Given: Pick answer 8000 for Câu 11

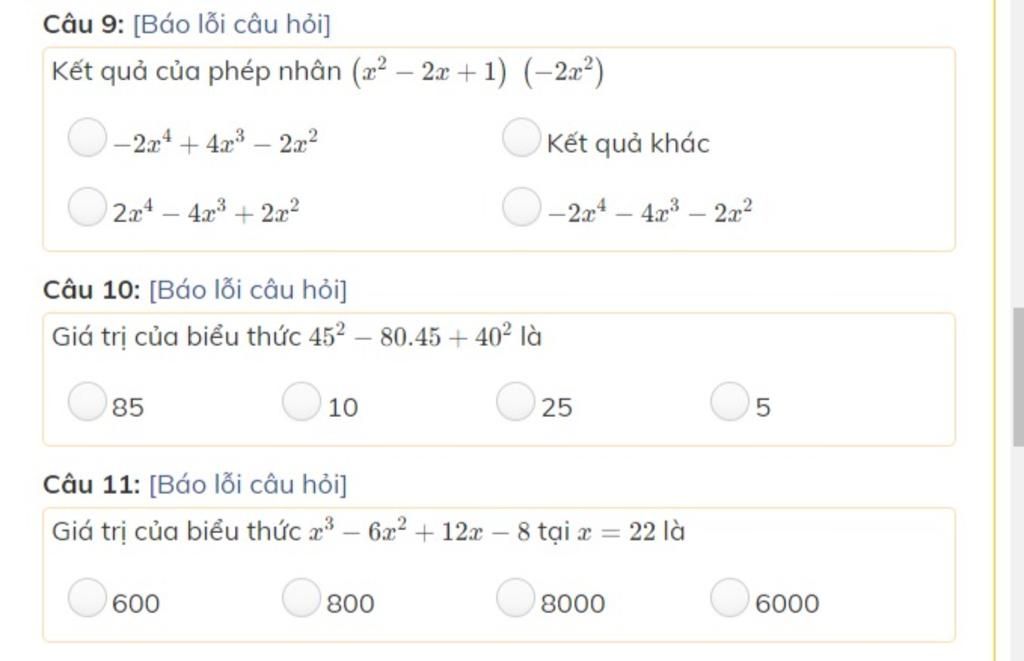Looking at the screenshot, I should [515, 598].
